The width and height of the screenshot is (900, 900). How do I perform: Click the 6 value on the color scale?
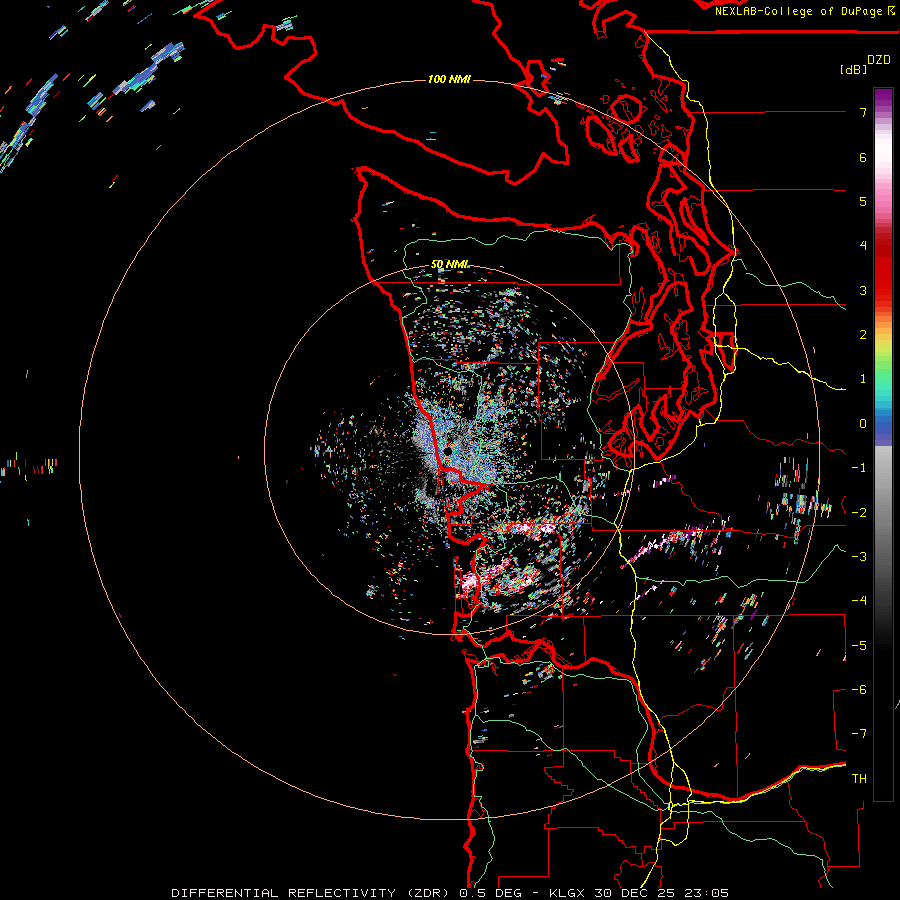tap(863, 157)
